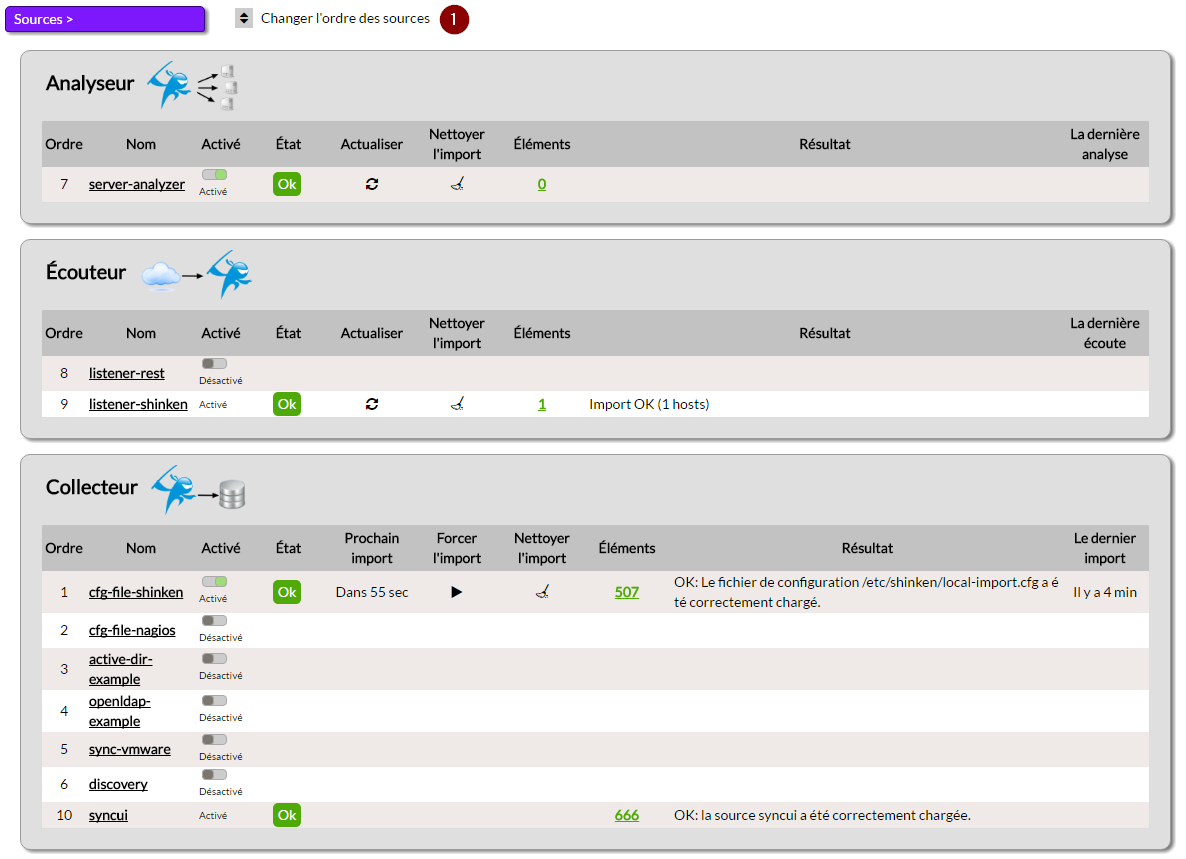Click the Écouteur cloud icon
Viewport: 1186px width, 859px height.
[x=160, y=274]
